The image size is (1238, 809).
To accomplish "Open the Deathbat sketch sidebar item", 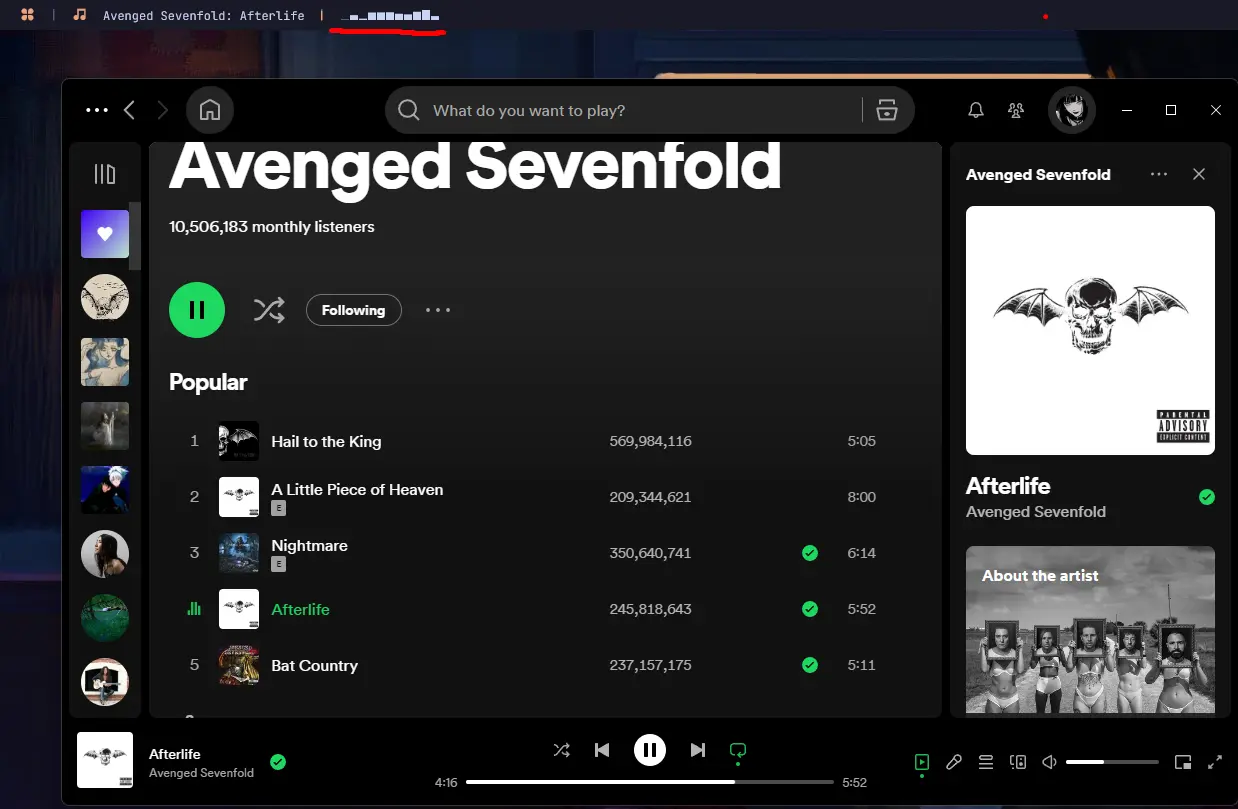I will coord(105,298).
